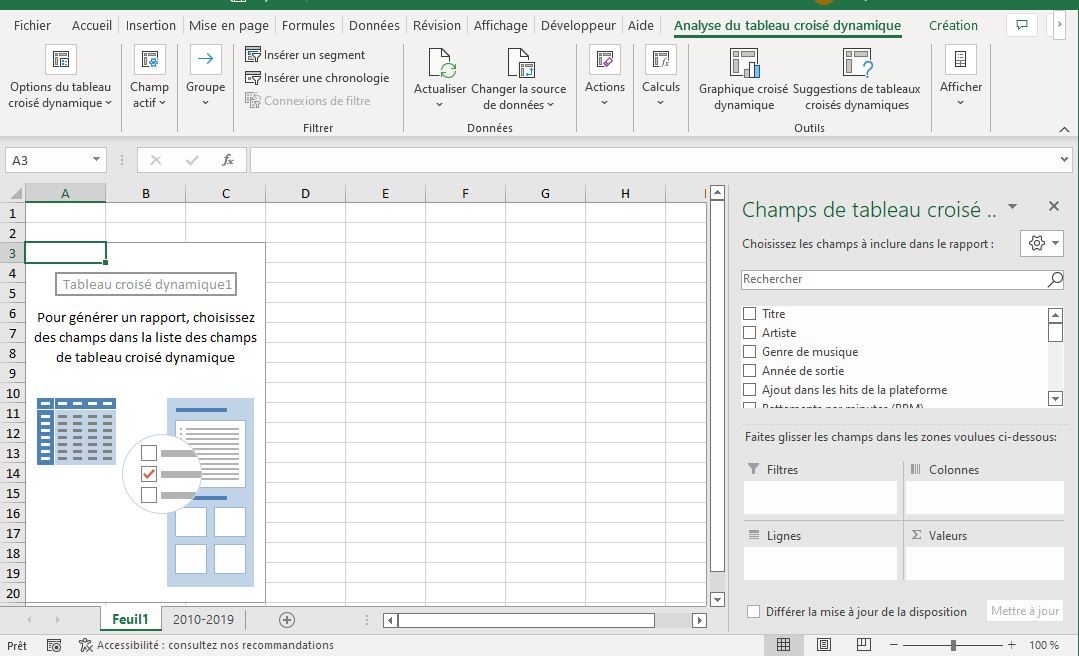Image resolution: width=1079 pixels, height=656 pixels.
Task: Add a new sheet with plus icon
Action: pos(287,620)
